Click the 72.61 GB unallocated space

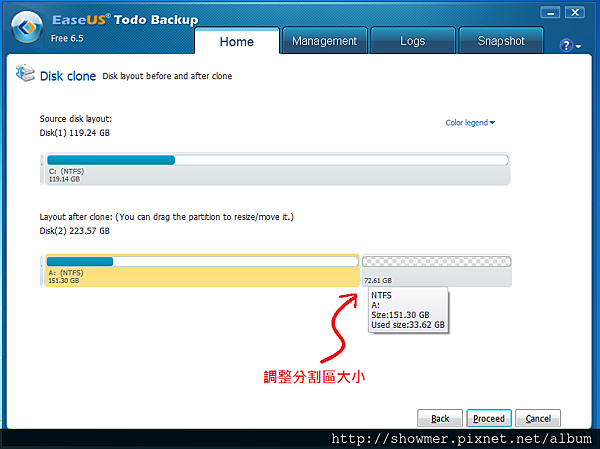437,270
